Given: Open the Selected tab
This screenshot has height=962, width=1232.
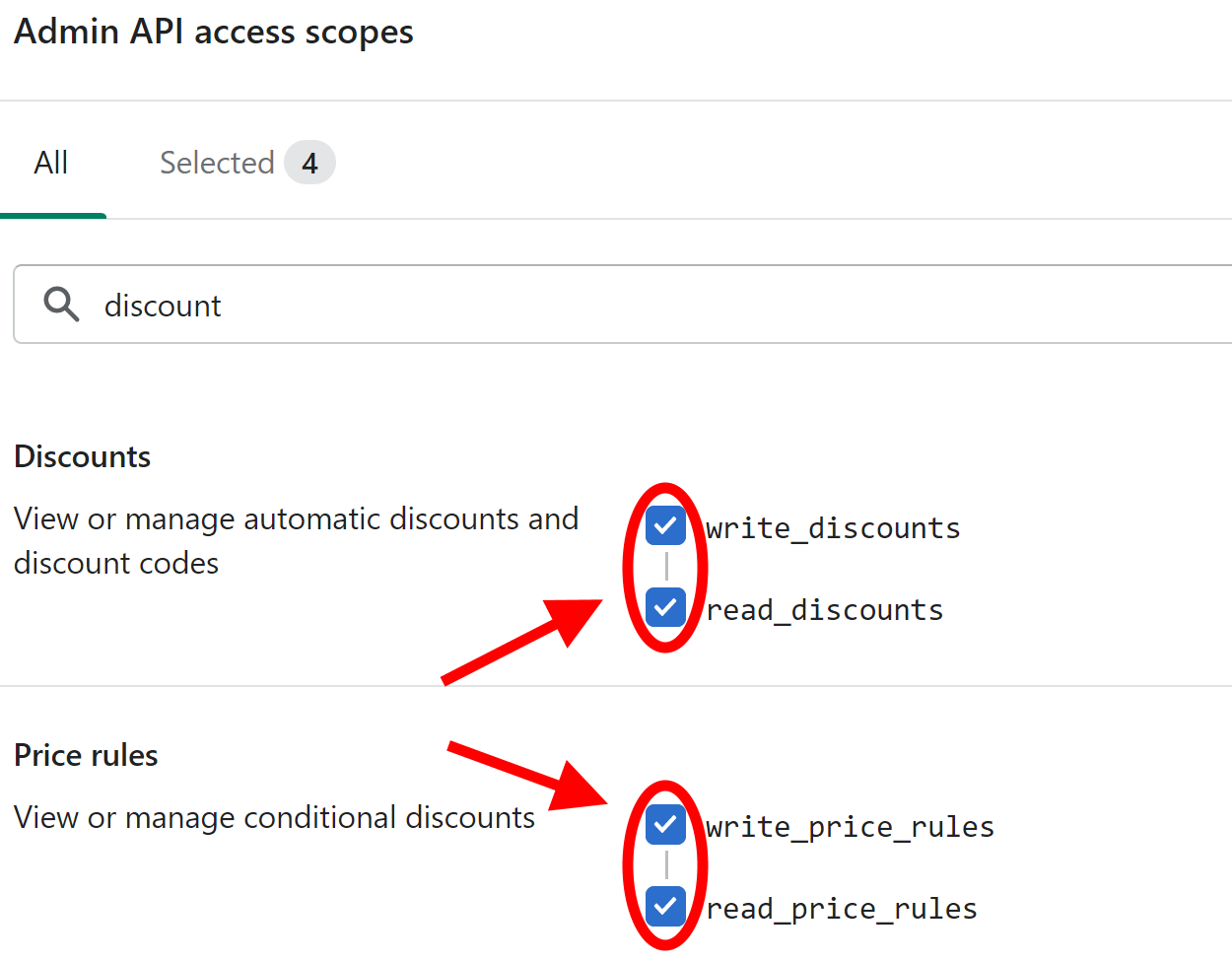Looking at the screenshot, I should coord(247,163).
